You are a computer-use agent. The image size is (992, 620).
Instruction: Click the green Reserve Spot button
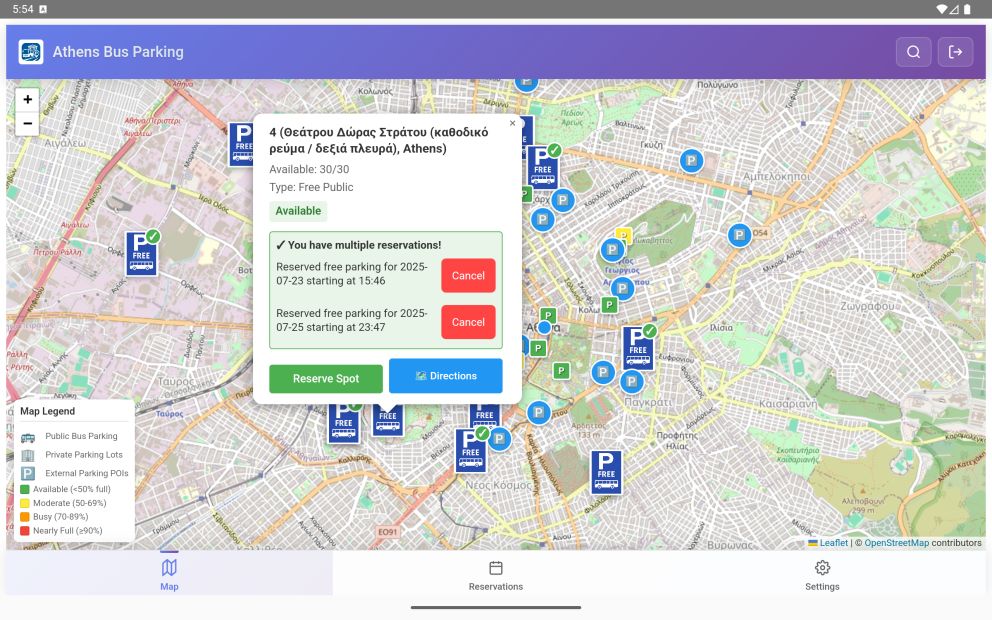(x=326, y=378)
